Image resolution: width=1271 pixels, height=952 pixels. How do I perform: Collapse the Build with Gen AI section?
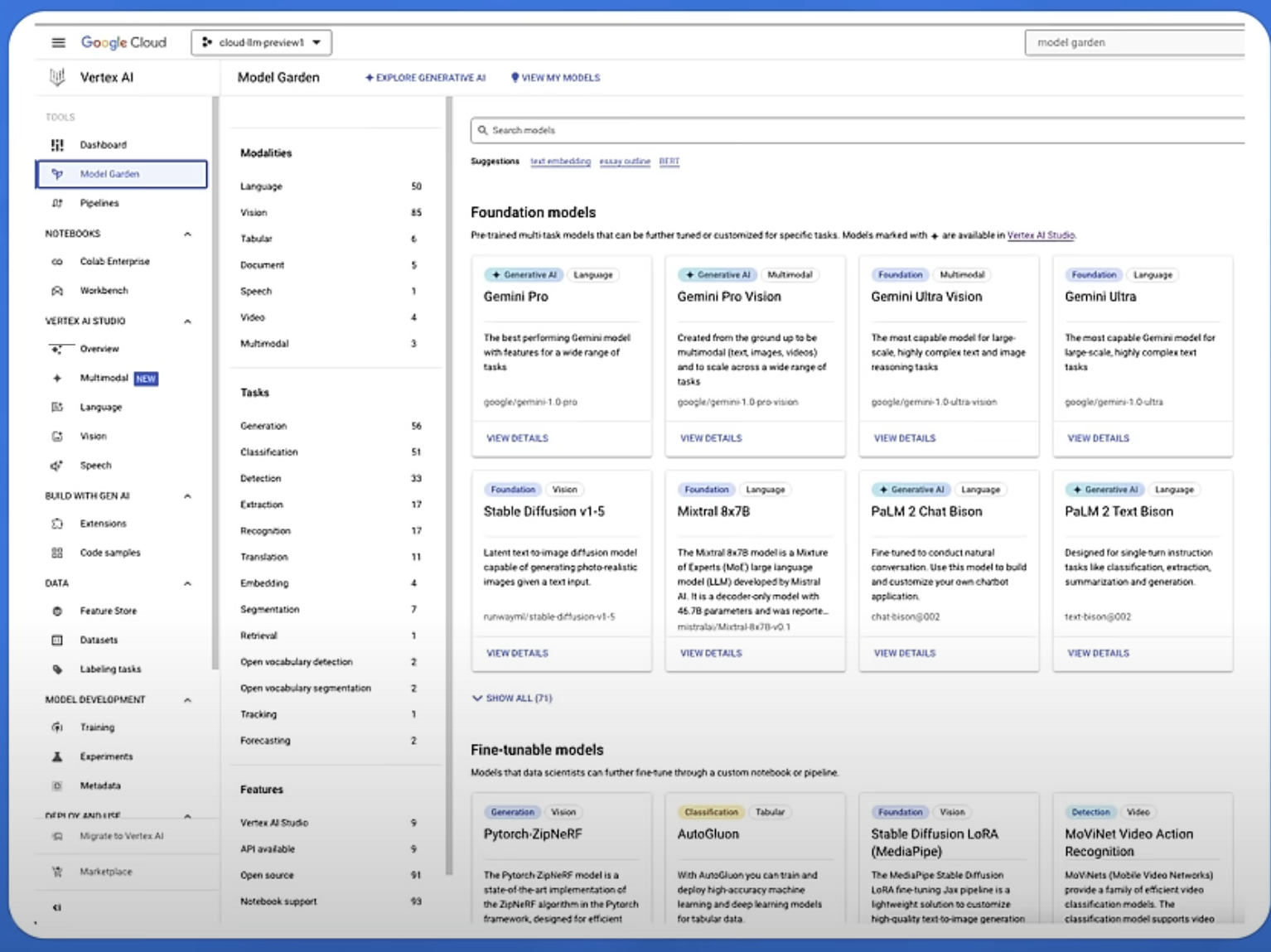click(187, 495)
